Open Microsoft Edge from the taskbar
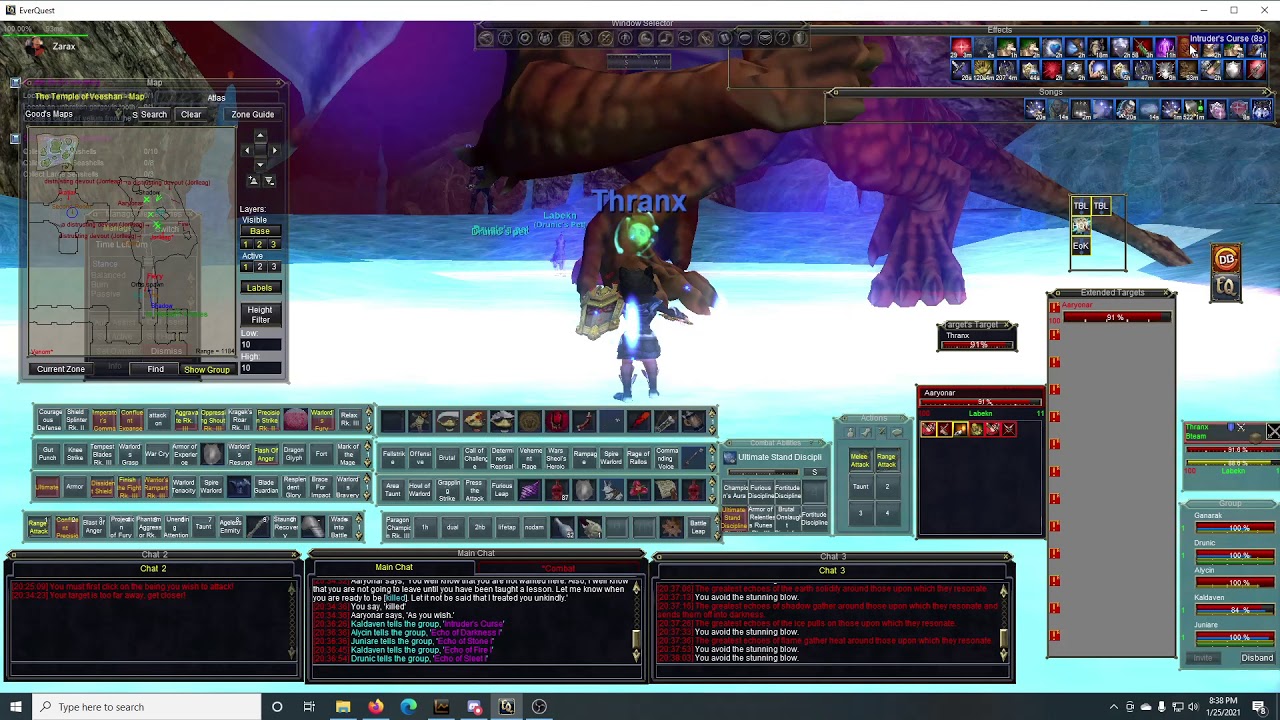The height and width of the screenshot is (720, 1280). tap(408, 707)
